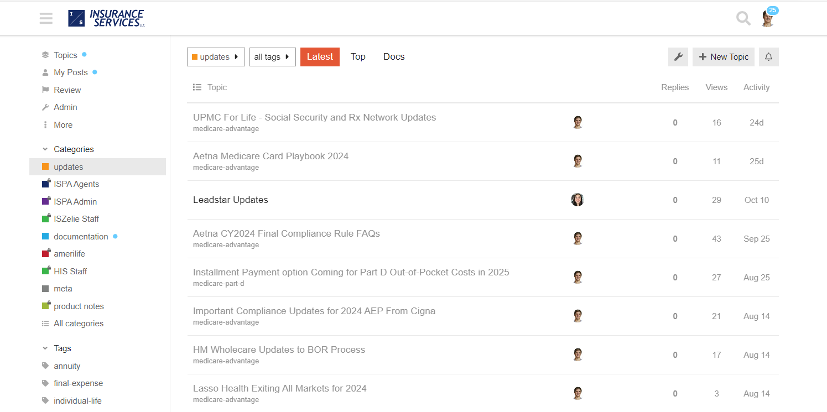Open UPMC For Life updates topic

[314, 117]
